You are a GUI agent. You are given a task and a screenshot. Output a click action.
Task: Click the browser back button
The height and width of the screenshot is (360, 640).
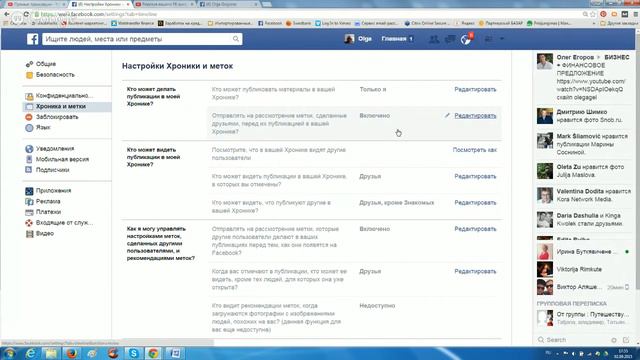click(x=7, y=14)
